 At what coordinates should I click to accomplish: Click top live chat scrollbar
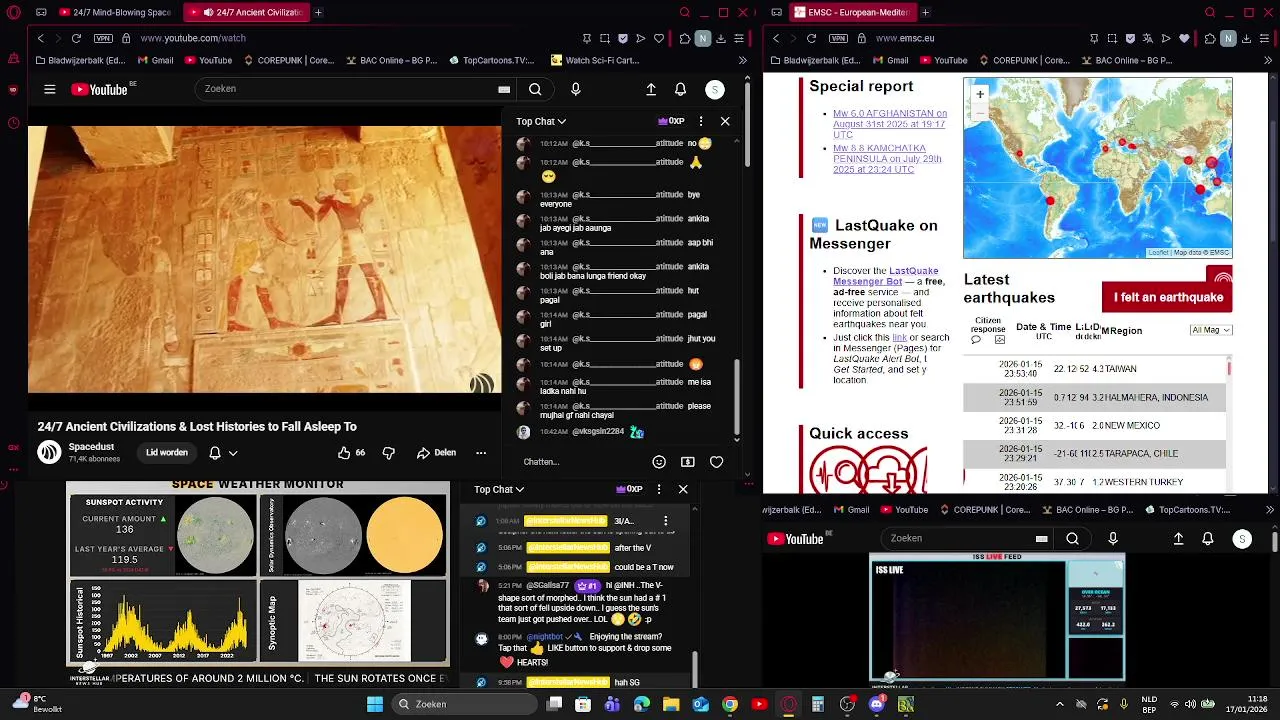737,395
